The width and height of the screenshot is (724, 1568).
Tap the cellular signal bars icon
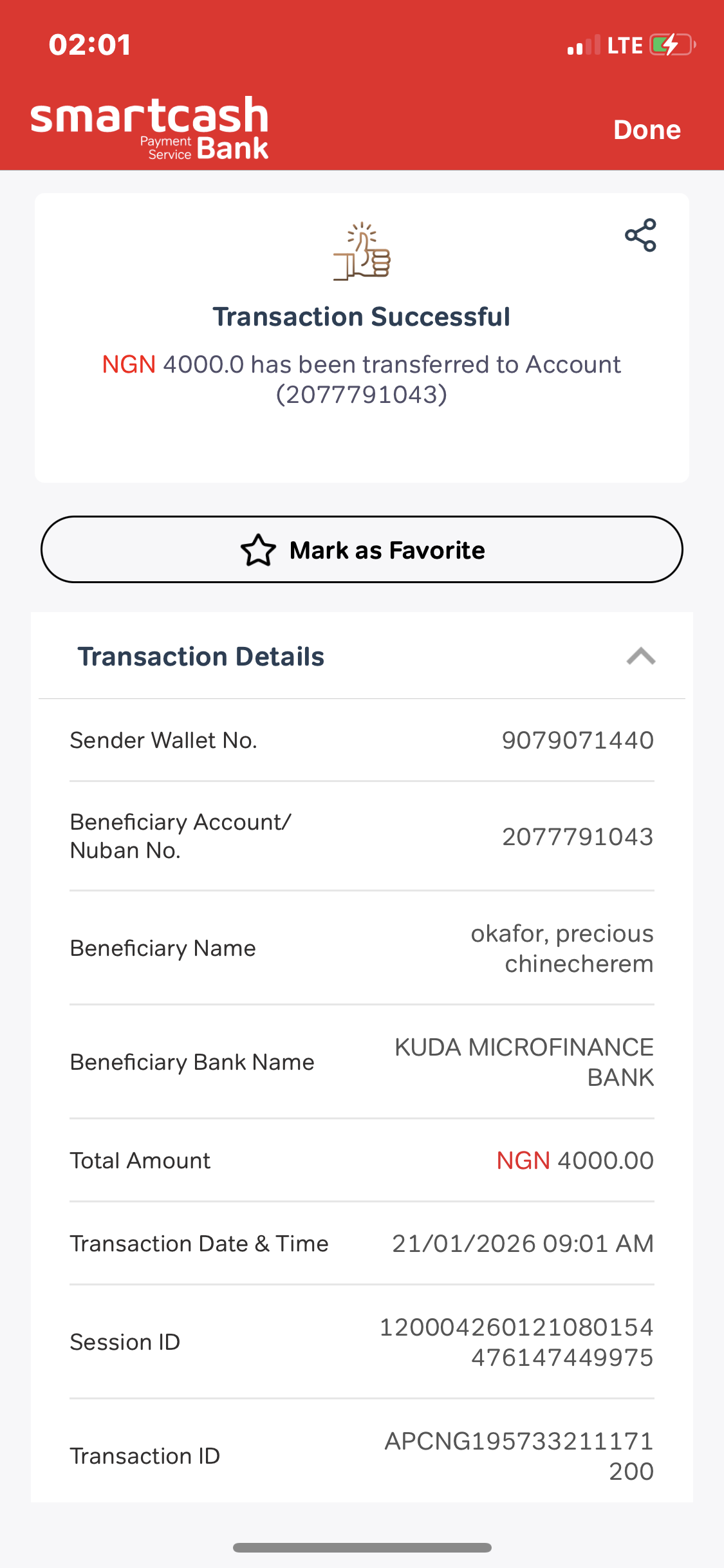coord(584,45)
